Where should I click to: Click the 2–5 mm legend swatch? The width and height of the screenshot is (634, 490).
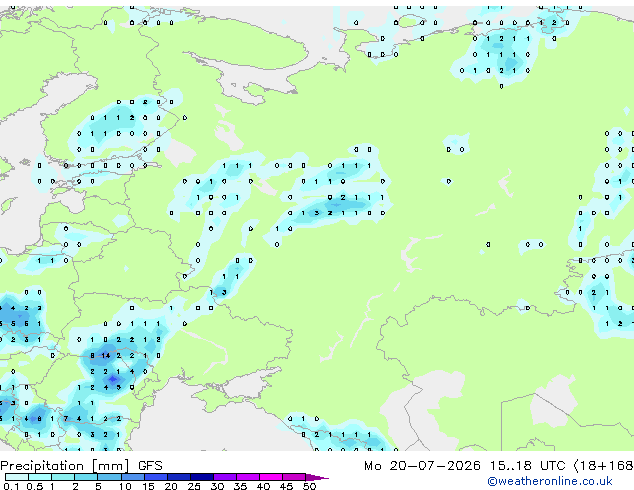pos(86,477)
